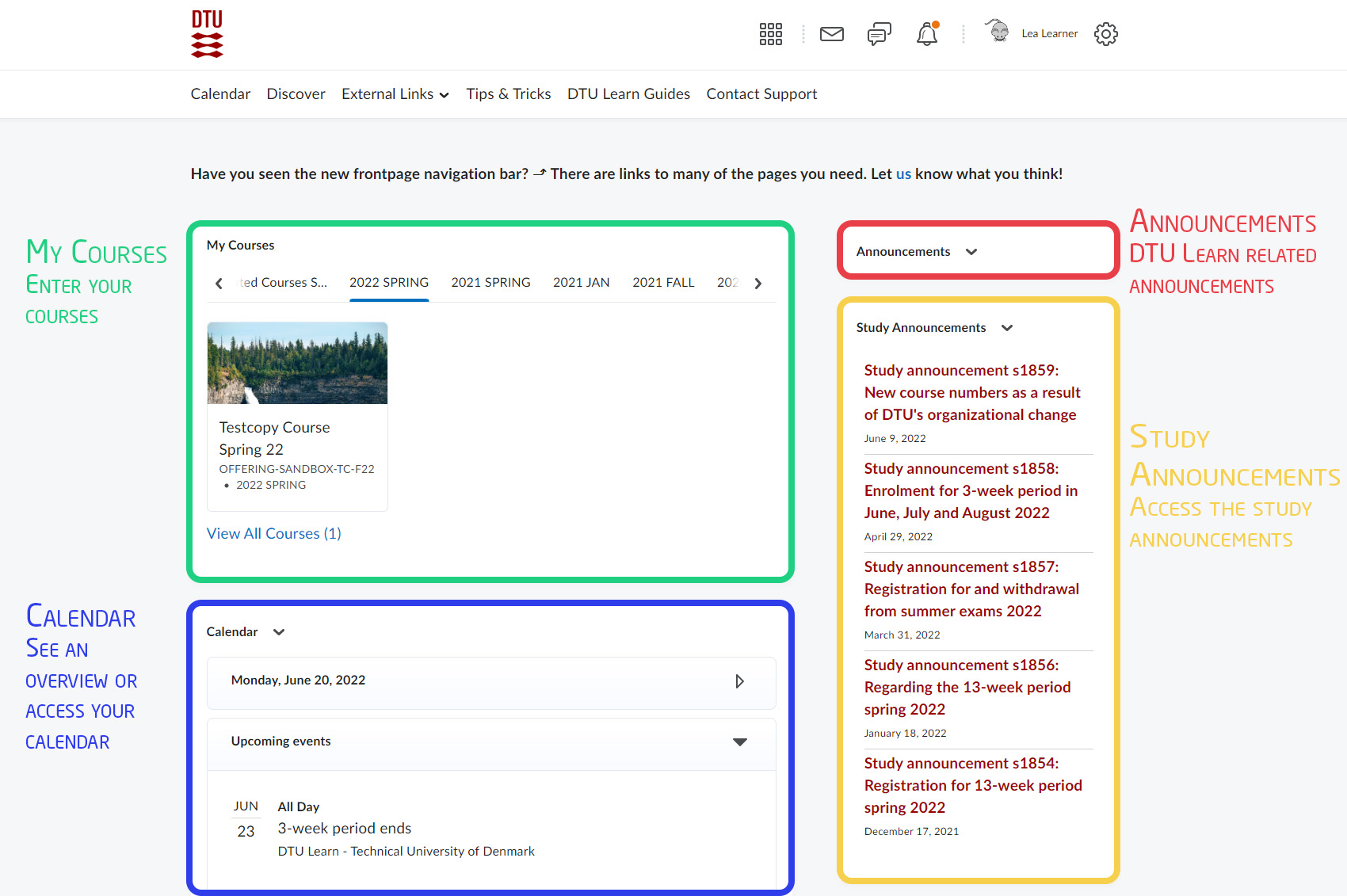
Task: Open the message alerts envelope icon
Action: click(831, 34)
